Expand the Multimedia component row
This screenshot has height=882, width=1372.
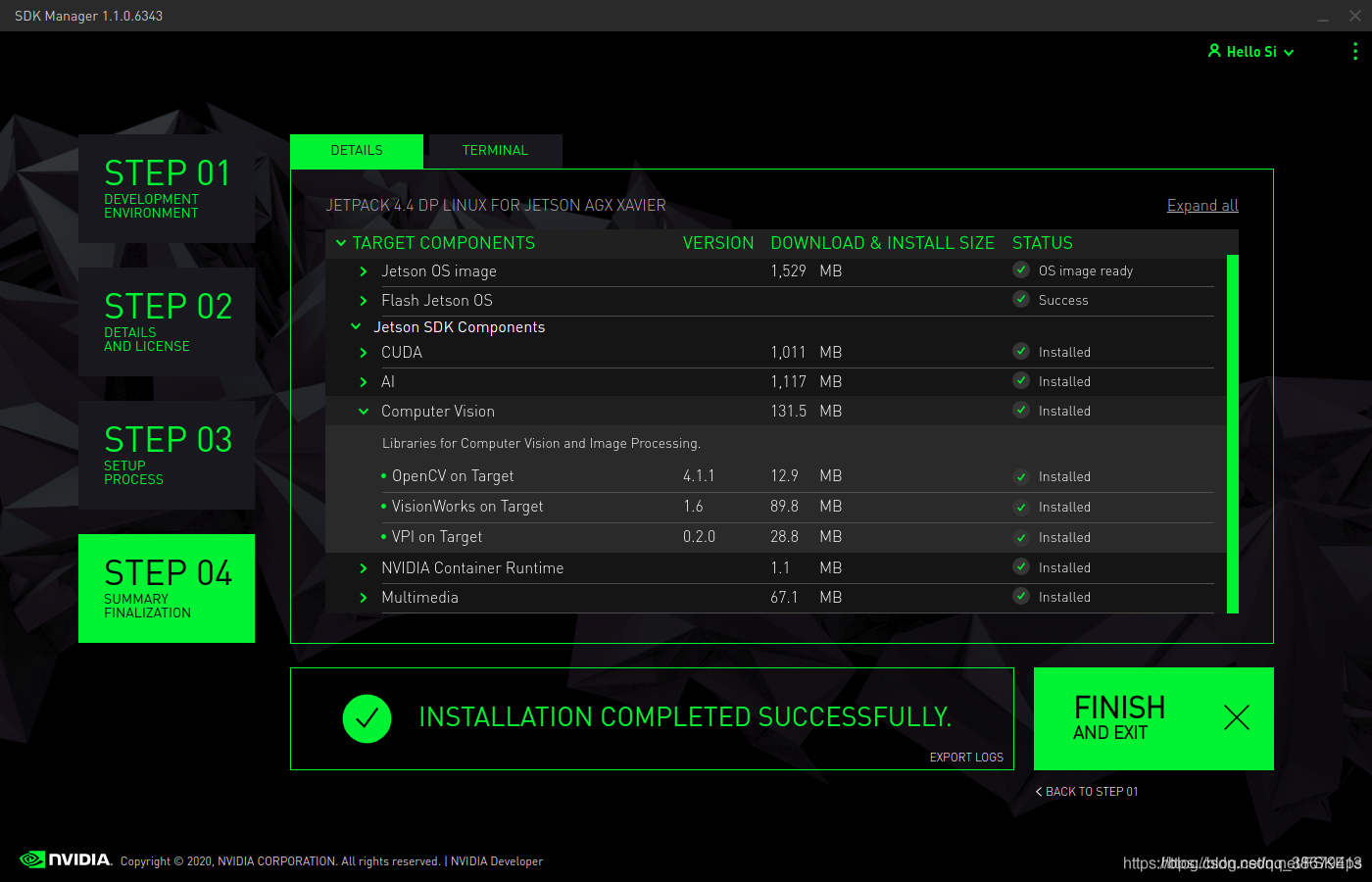pyautogui.click(x=364, y=598)
